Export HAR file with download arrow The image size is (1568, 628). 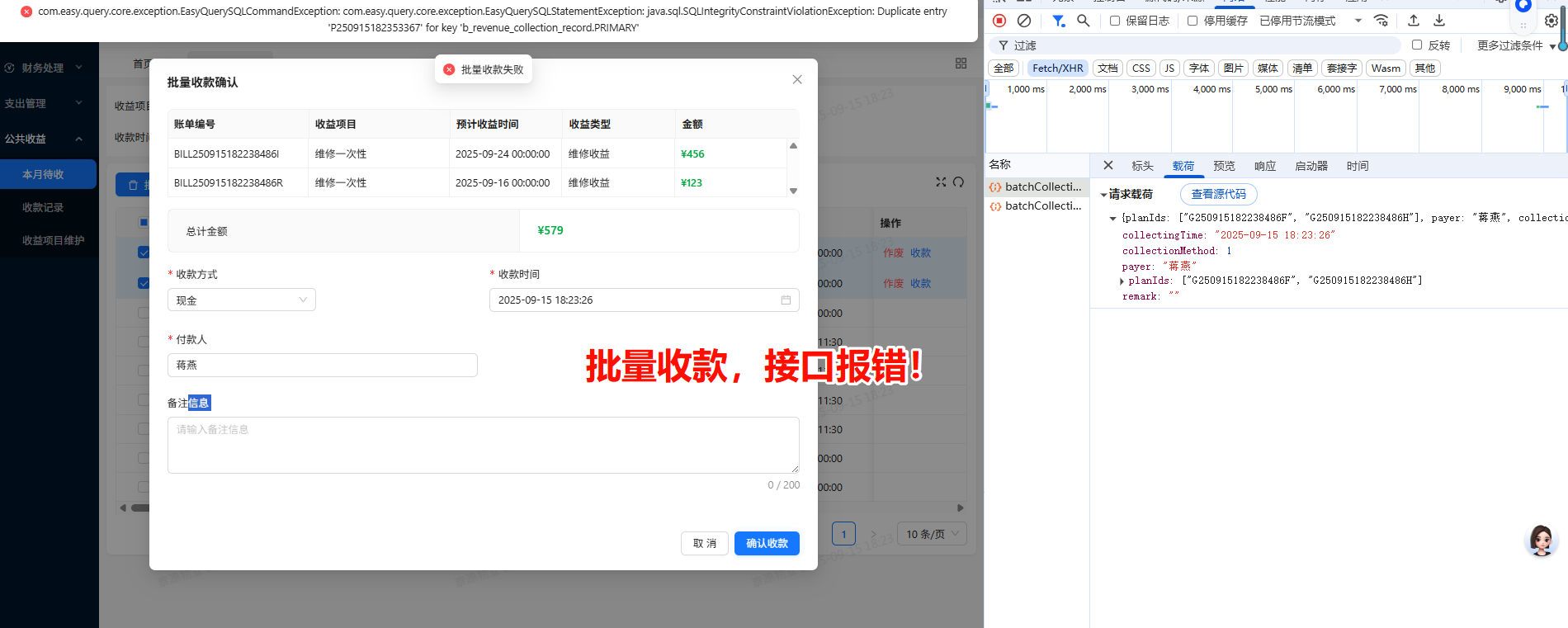click(x=1439, y=21)
